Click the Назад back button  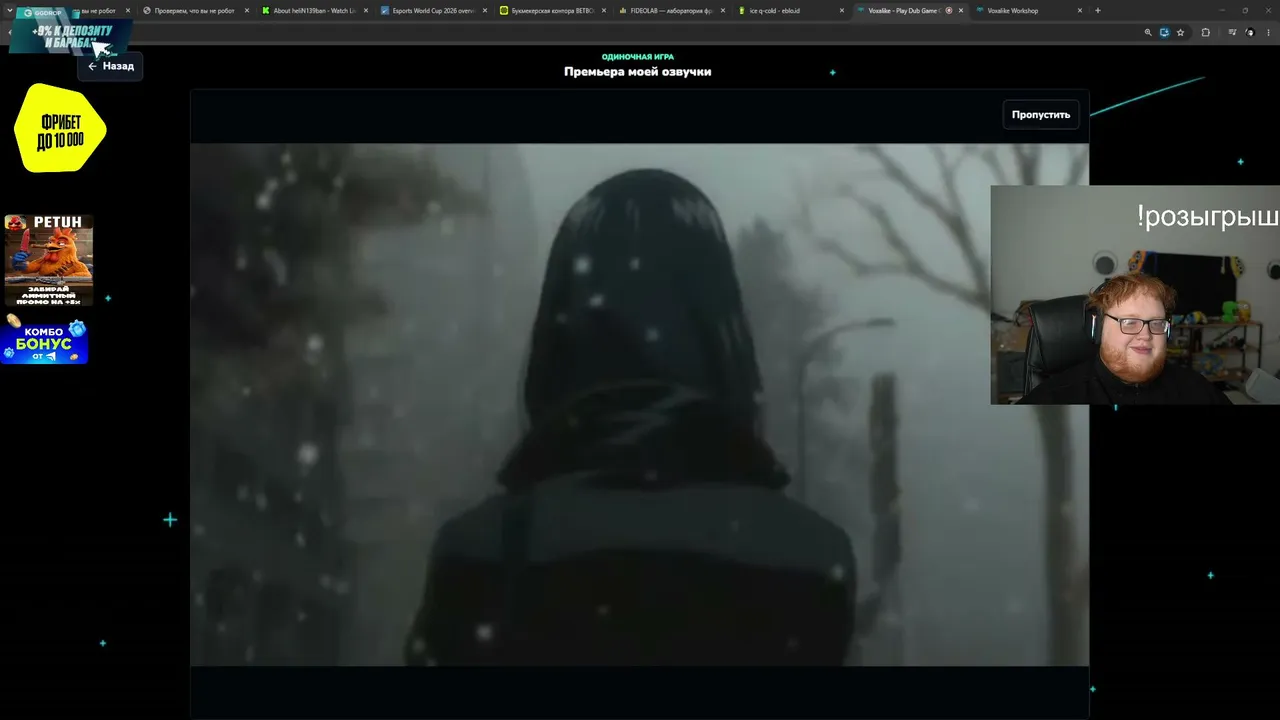click(x=110, y=66)
